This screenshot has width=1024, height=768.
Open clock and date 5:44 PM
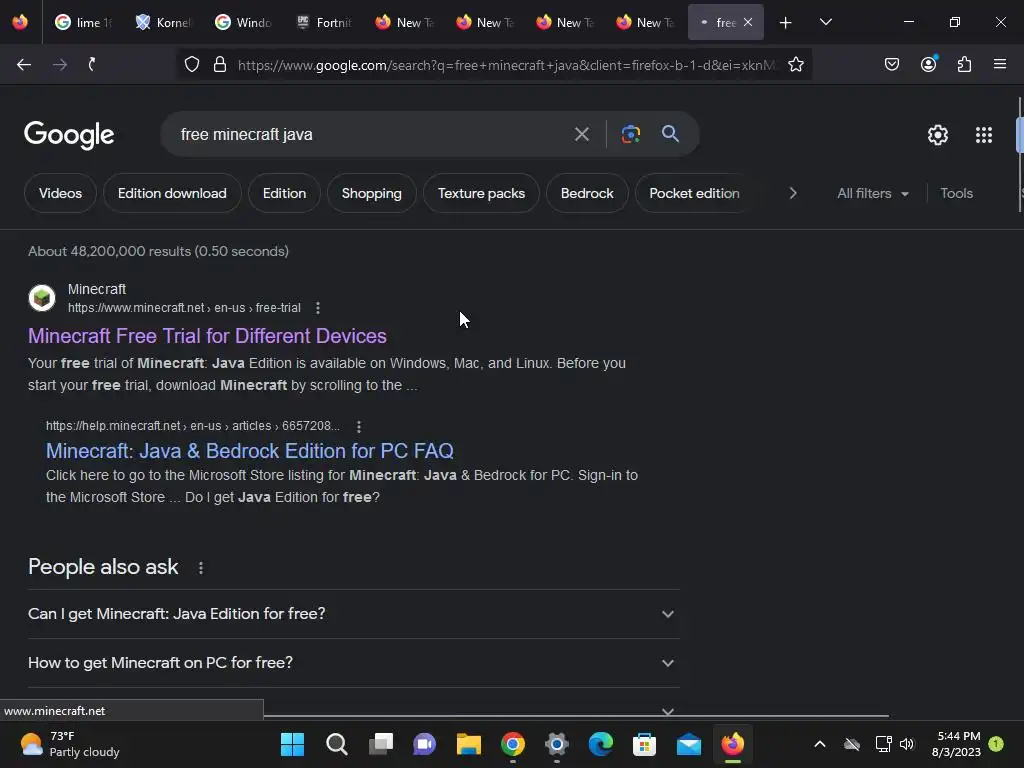click(x=956, y=744)
